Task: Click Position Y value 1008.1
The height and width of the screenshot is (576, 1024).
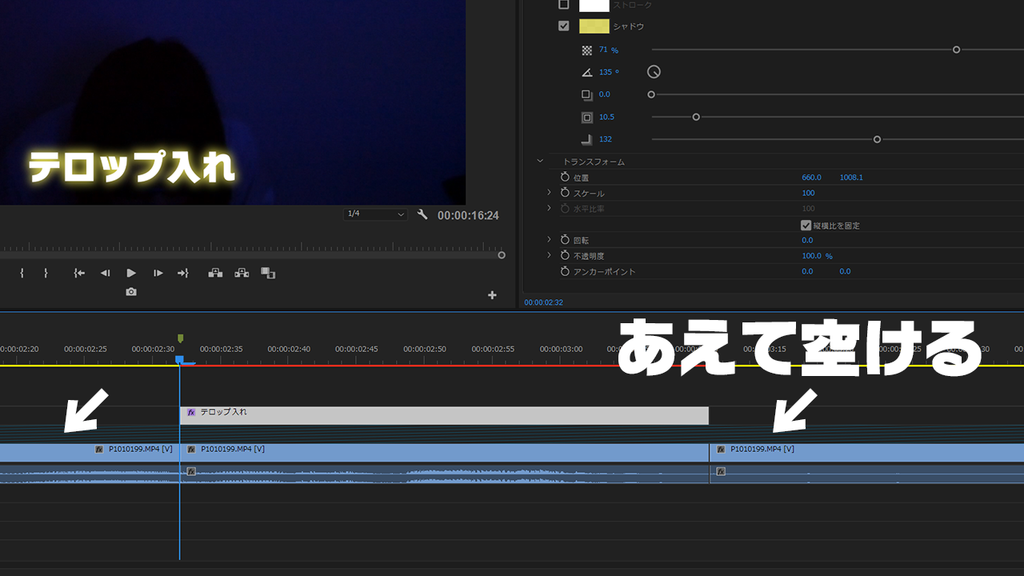Action: 851,177
